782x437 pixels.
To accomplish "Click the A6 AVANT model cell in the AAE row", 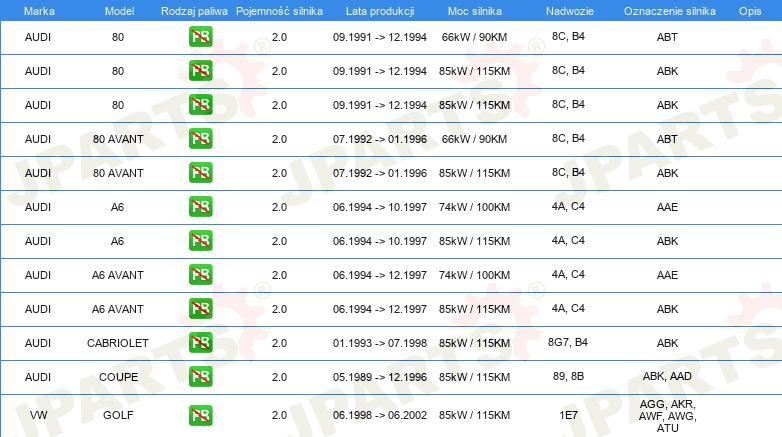I will pos(118,275).
